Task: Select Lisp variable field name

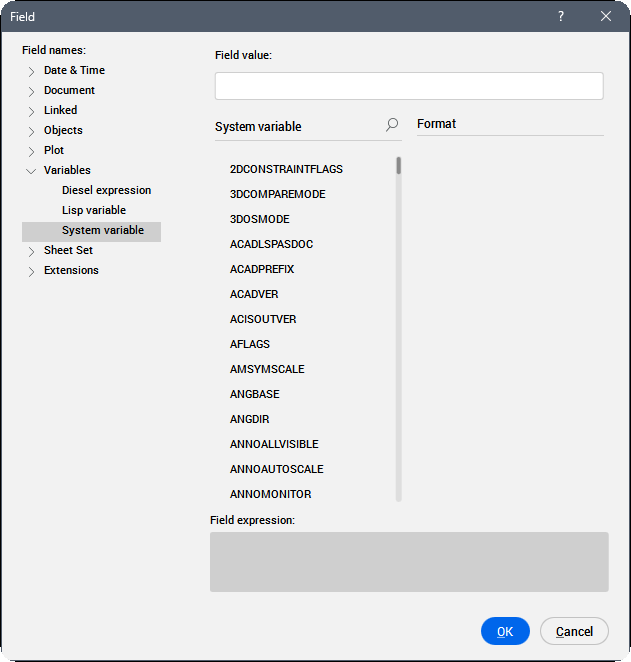Action: 94,210
